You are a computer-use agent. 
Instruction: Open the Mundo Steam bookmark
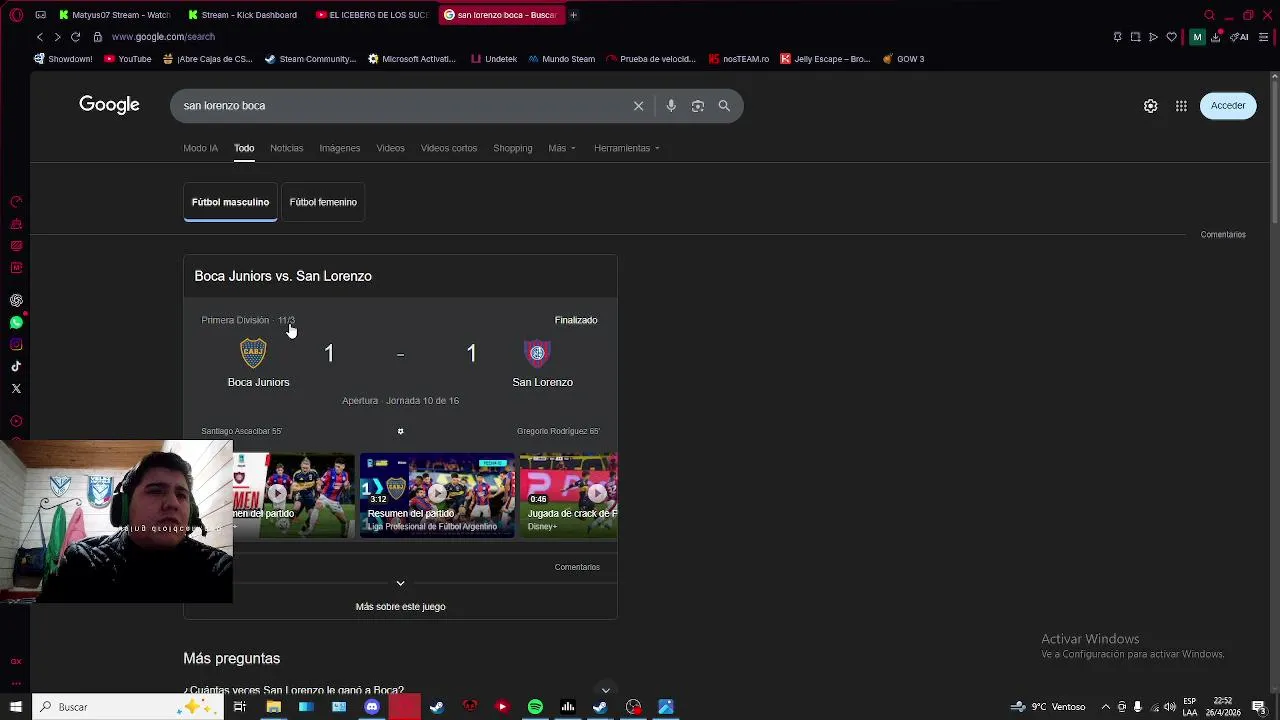[x=561, y=59]
